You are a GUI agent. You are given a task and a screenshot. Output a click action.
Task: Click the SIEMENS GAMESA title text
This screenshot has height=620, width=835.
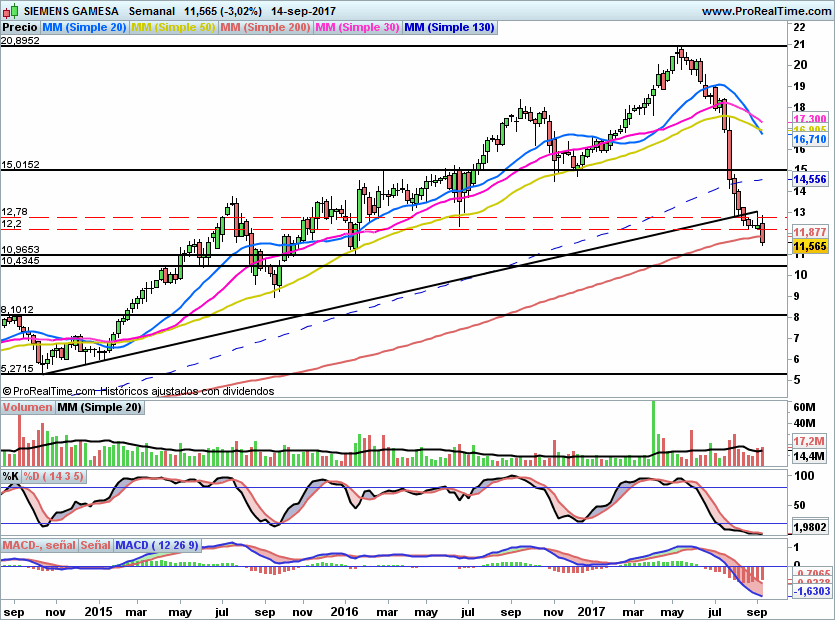pos(71,11)
